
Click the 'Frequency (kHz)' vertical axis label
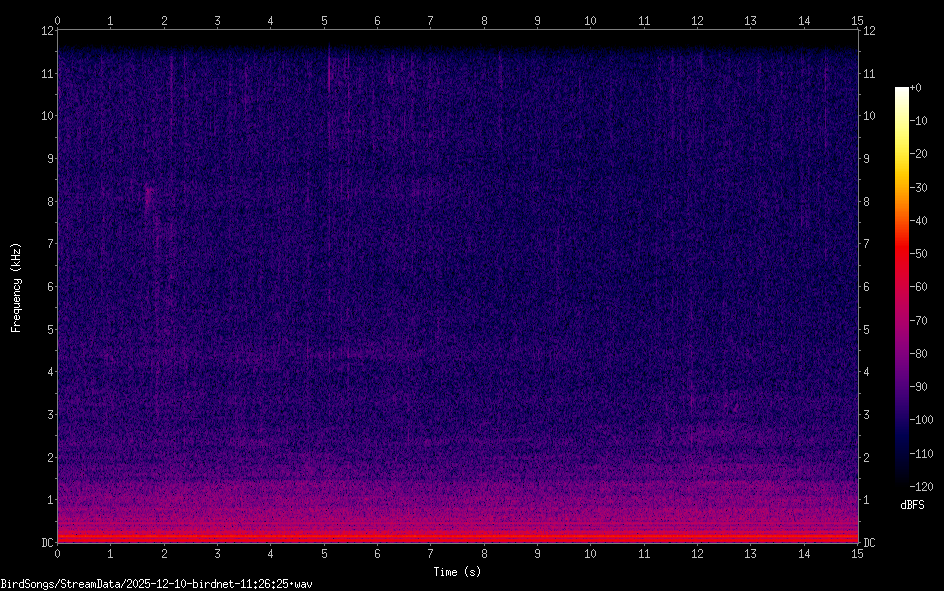pos(16,287)
